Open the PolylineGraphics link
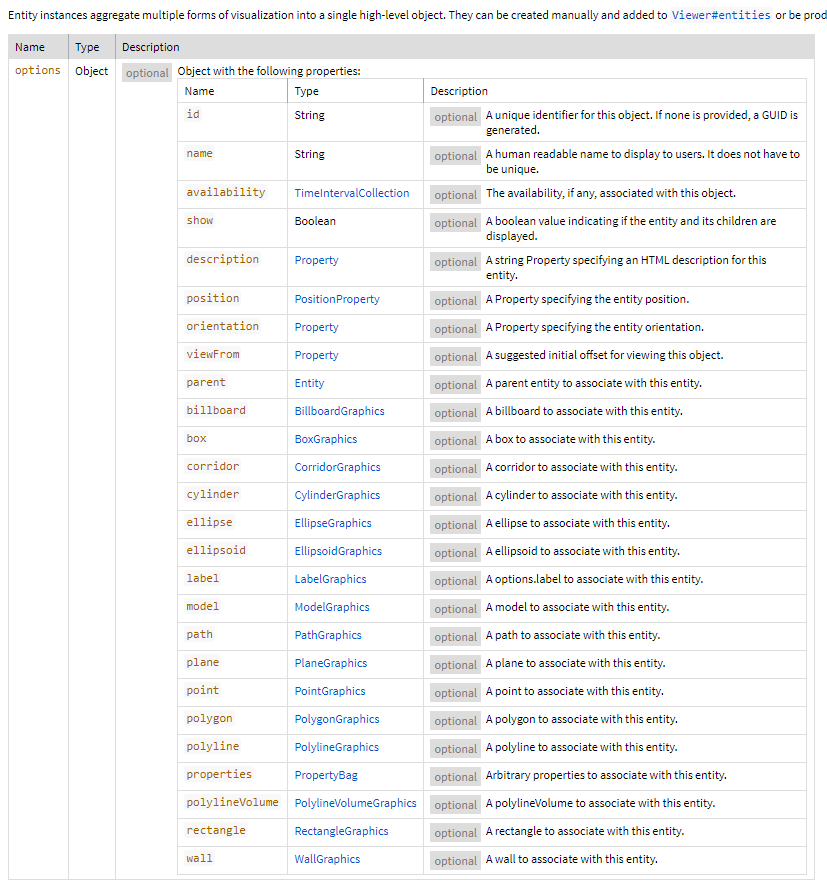Viewport: 827px width, 887px height. point(337,747)
